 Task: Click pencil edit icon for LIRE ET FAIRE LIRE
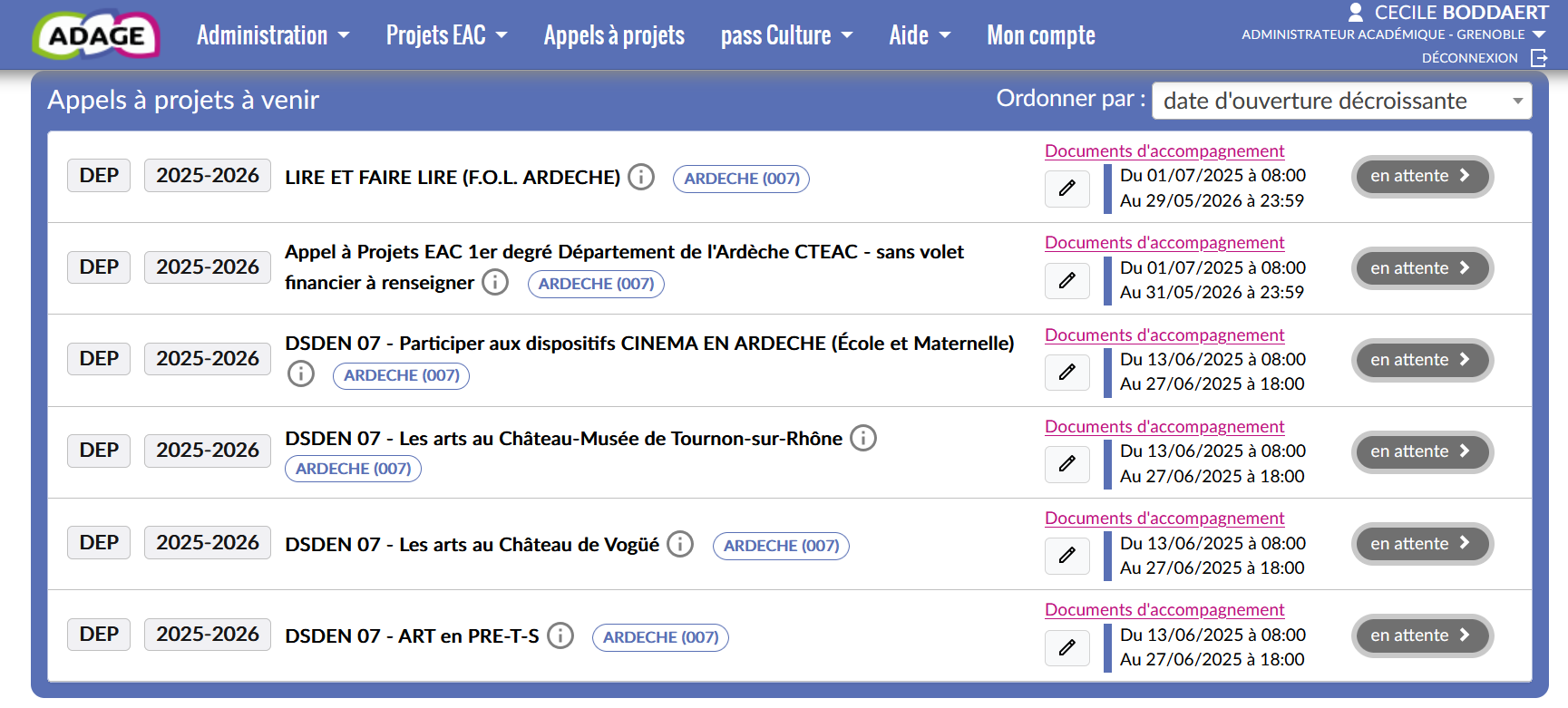point(1067,189)
